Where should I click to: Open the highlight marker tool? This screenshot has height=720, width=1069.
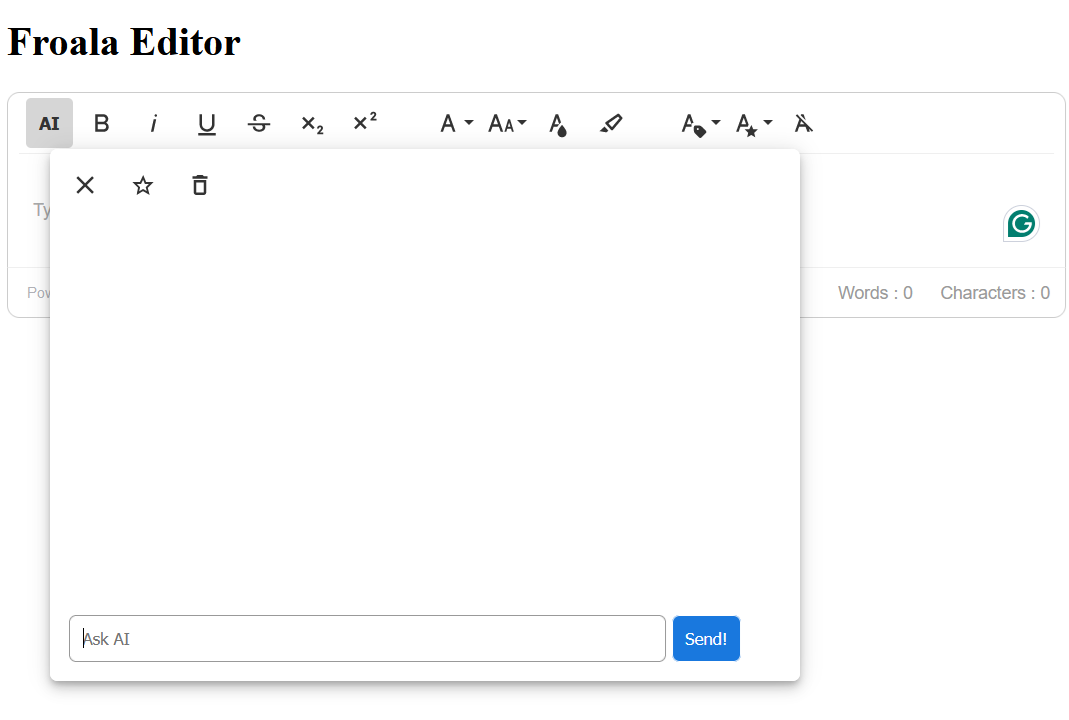[610, 122]
